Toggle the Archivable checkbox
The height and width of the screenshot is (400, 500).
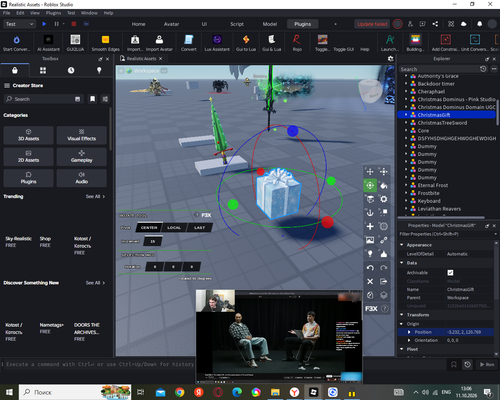[x=450, y=273]
